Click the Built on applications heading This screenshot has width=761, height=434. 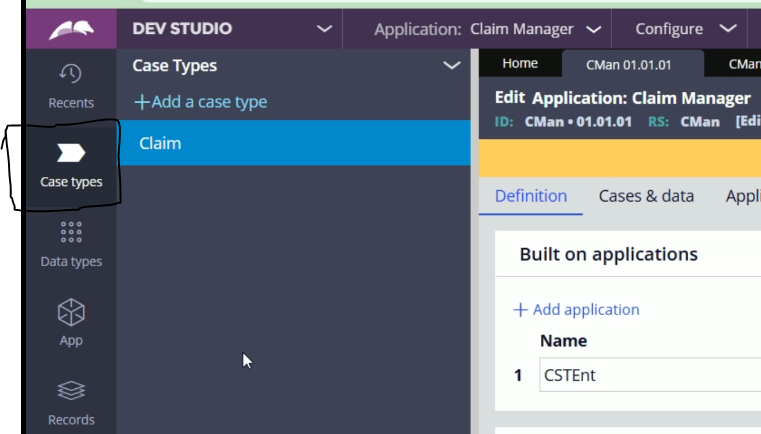tap(609, 254)
